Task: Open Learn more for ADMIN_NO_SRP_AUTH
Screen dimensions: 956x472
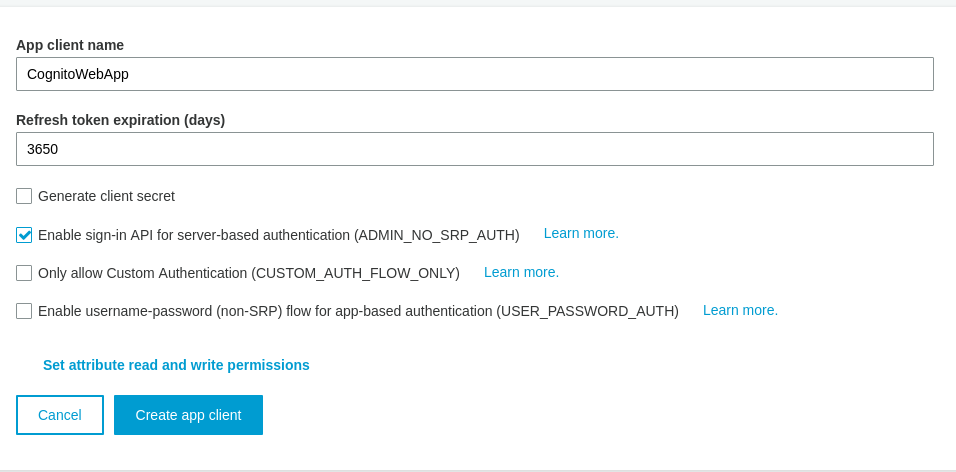Action: 581,234
